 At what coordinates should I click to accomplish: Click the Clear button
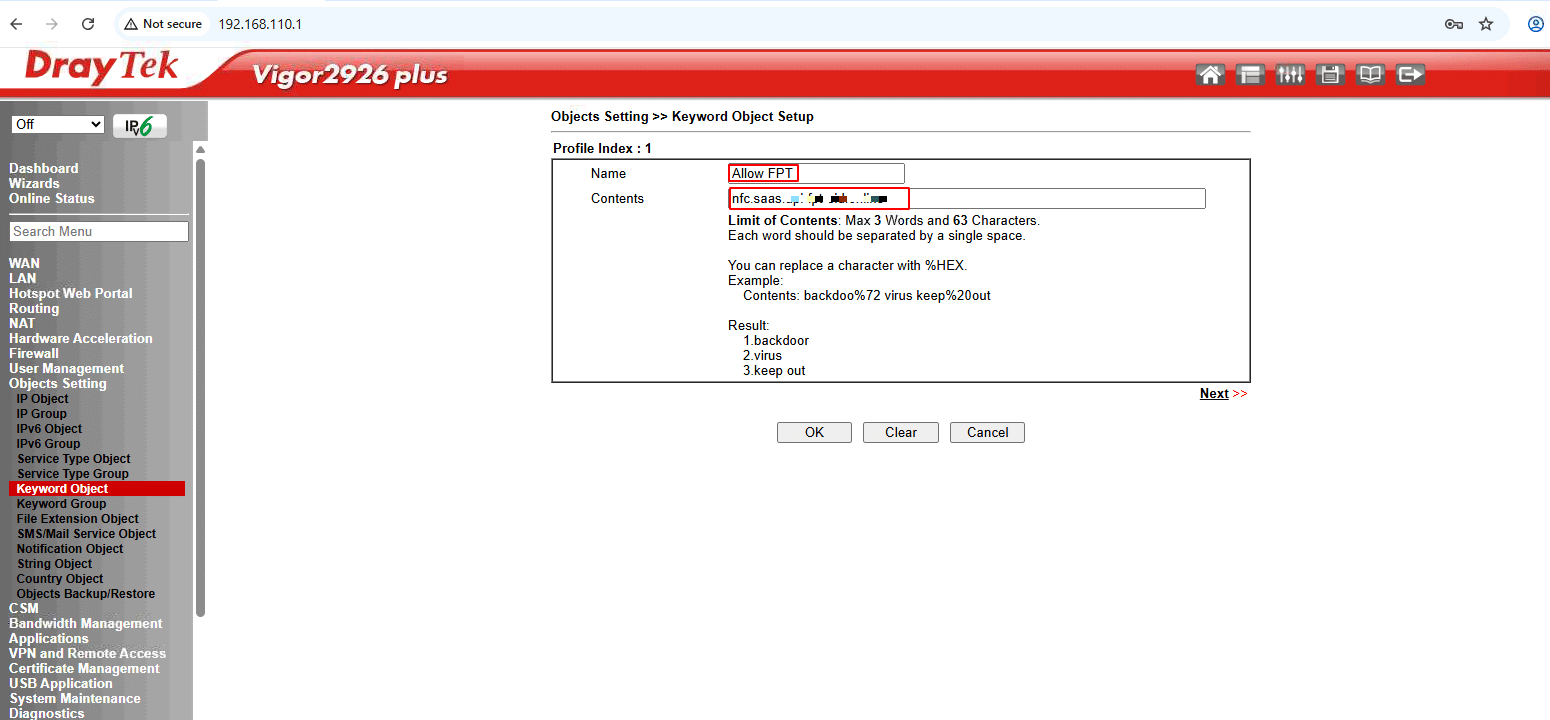(901, 432)
